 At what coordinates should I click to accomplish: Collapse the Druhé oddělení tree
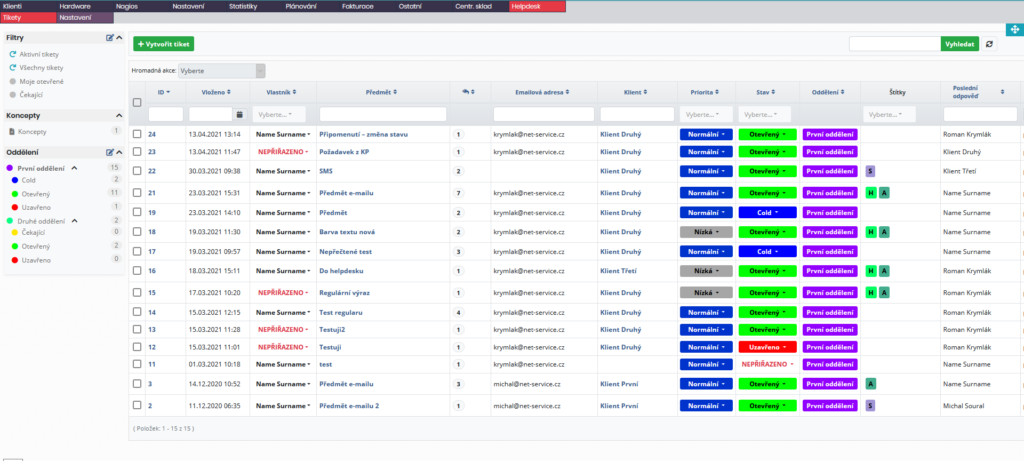(x=74, y=220)
